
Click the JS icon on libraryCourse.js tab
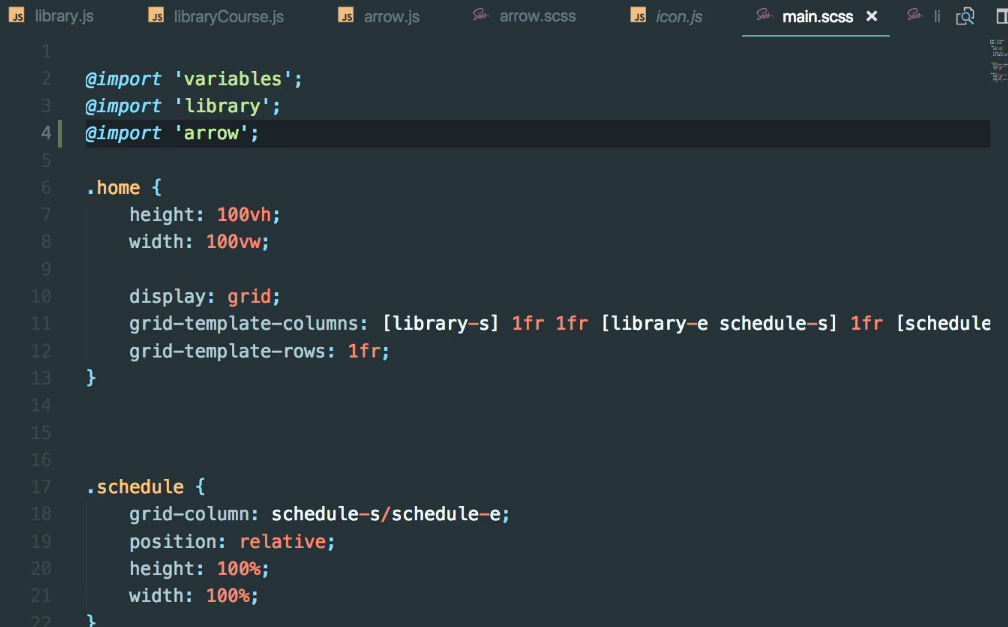156,16
